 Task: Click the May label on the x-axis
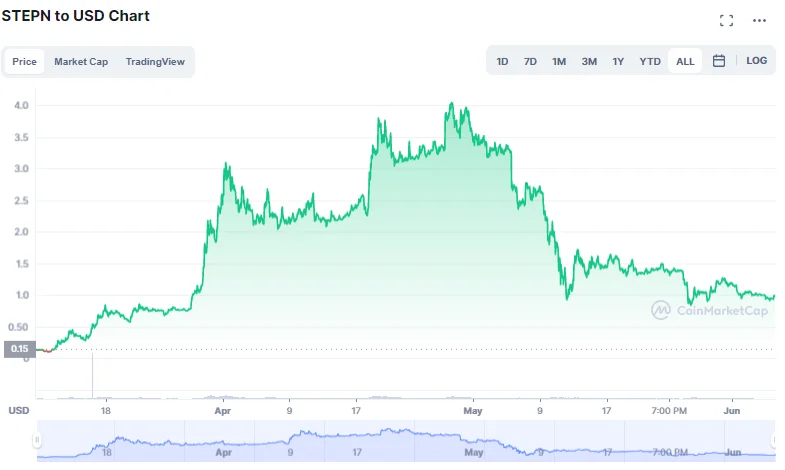(x=473, y=411)
